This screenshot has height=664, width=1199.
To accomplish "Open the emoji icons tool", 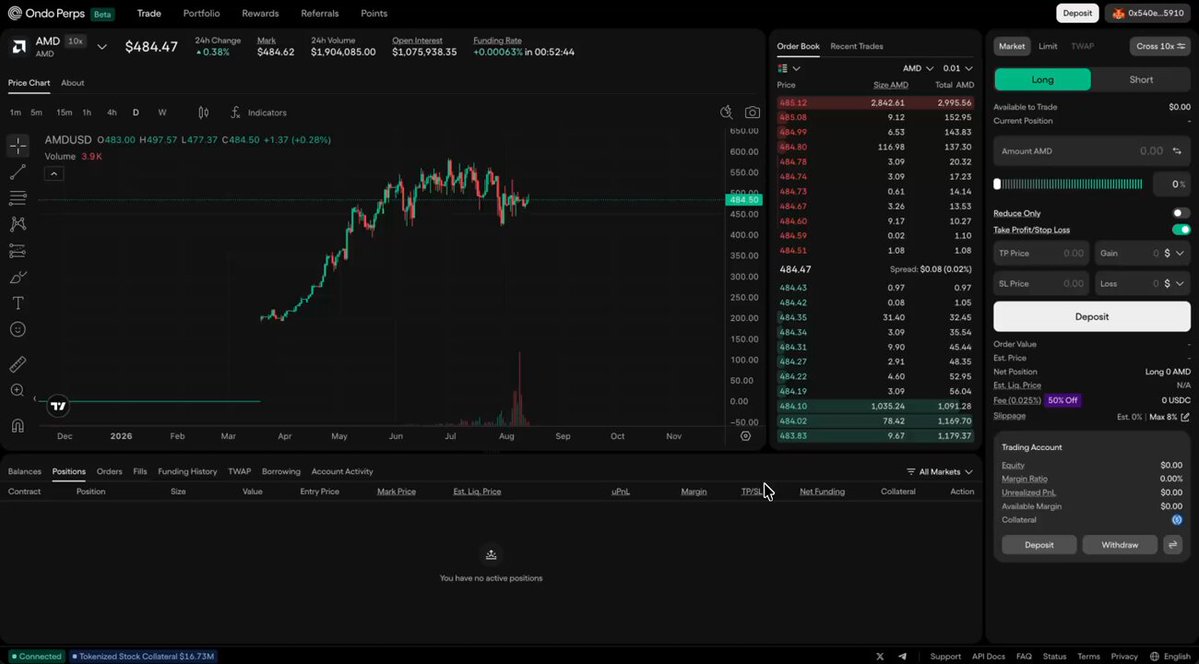I will coord(18,329).
